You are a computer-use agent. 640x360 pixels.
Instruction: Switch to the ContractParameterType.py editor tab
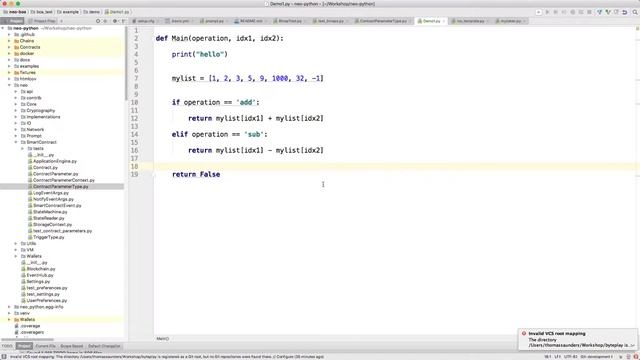[x=383, y=21]
